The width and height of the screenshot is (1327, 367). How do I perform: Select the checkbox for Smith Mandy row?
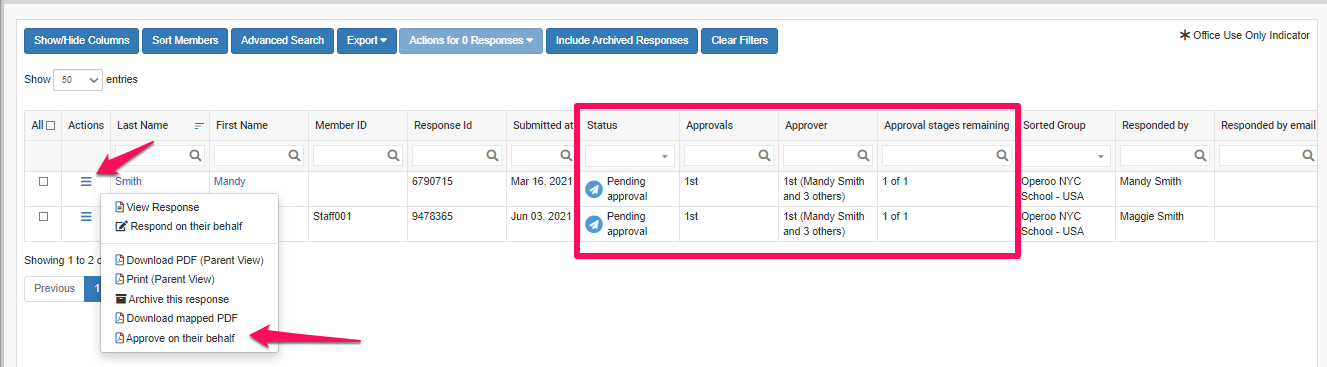43,182
